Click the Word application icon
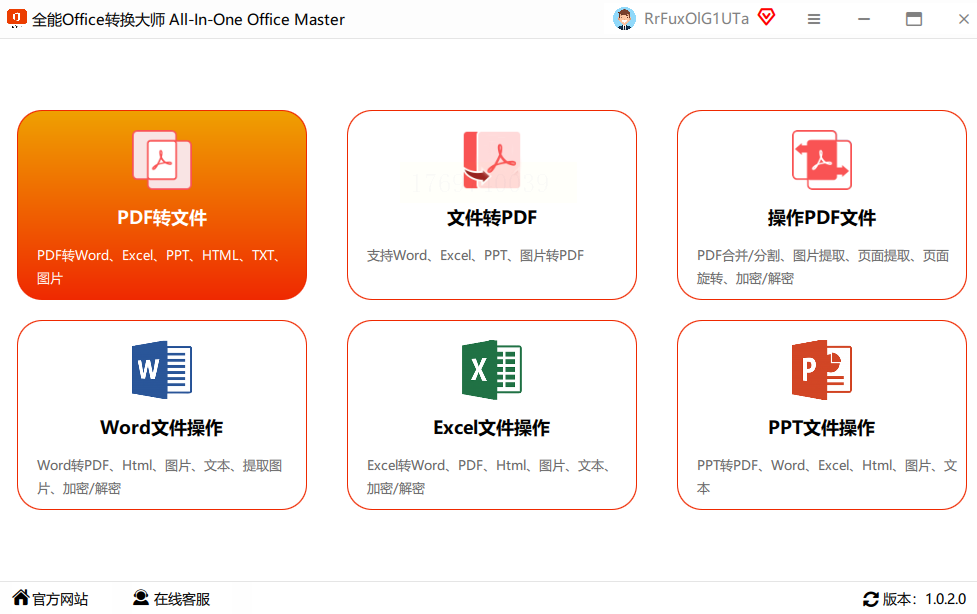Screen dimensions: 977x614 (x=162, y=370)
